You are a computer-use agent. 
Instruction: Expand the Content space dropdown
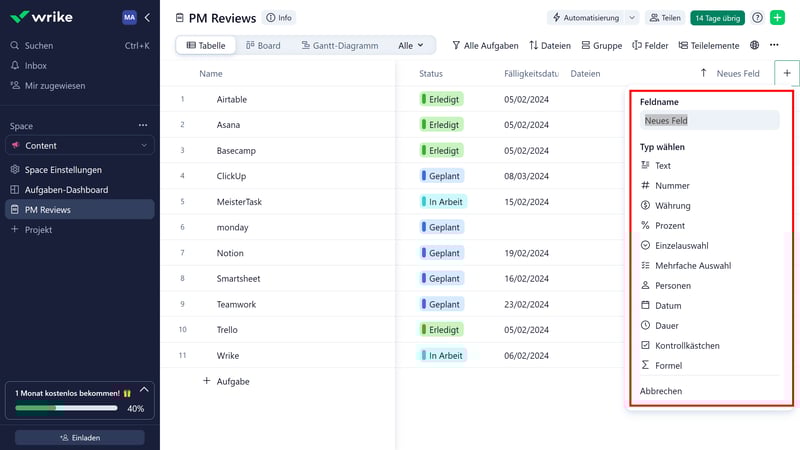(80, 145)
